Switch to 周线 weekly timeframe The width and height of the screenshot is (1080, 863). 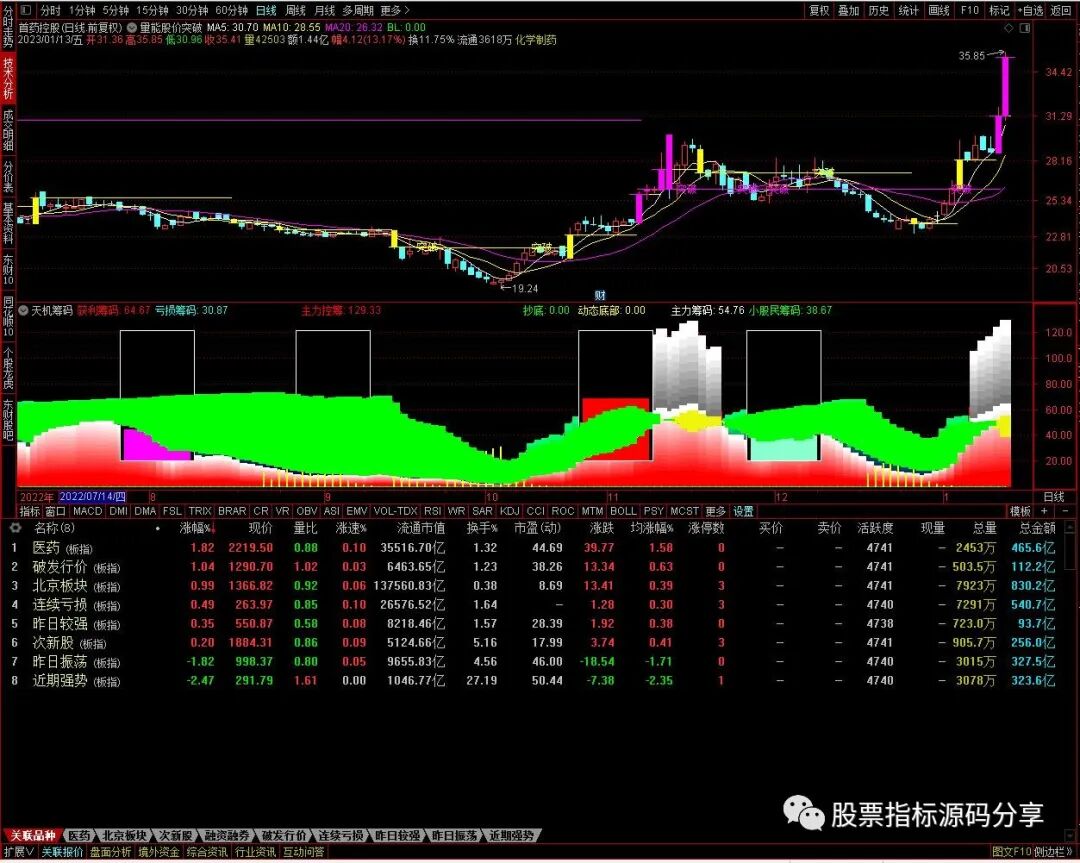tap(295, 10)
